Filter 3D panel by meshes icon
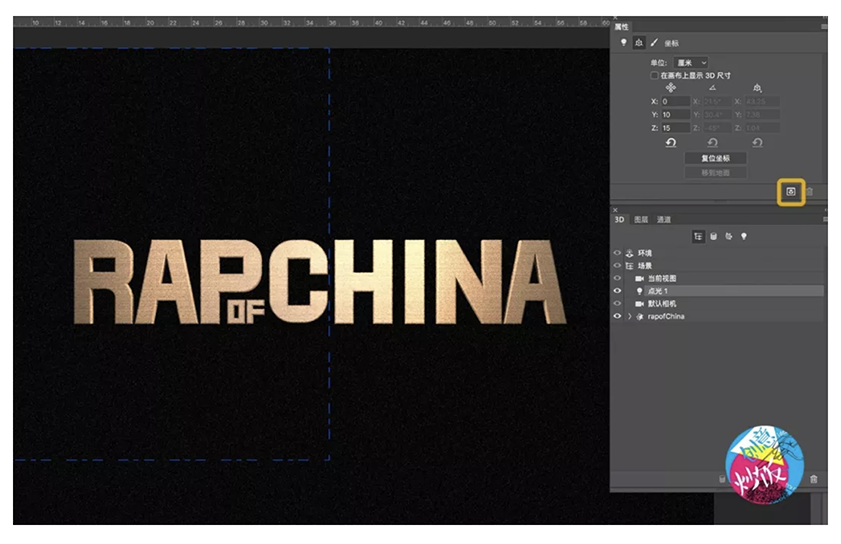The height and width of the screenshot is (544, 841). click(x=713, y=236)
